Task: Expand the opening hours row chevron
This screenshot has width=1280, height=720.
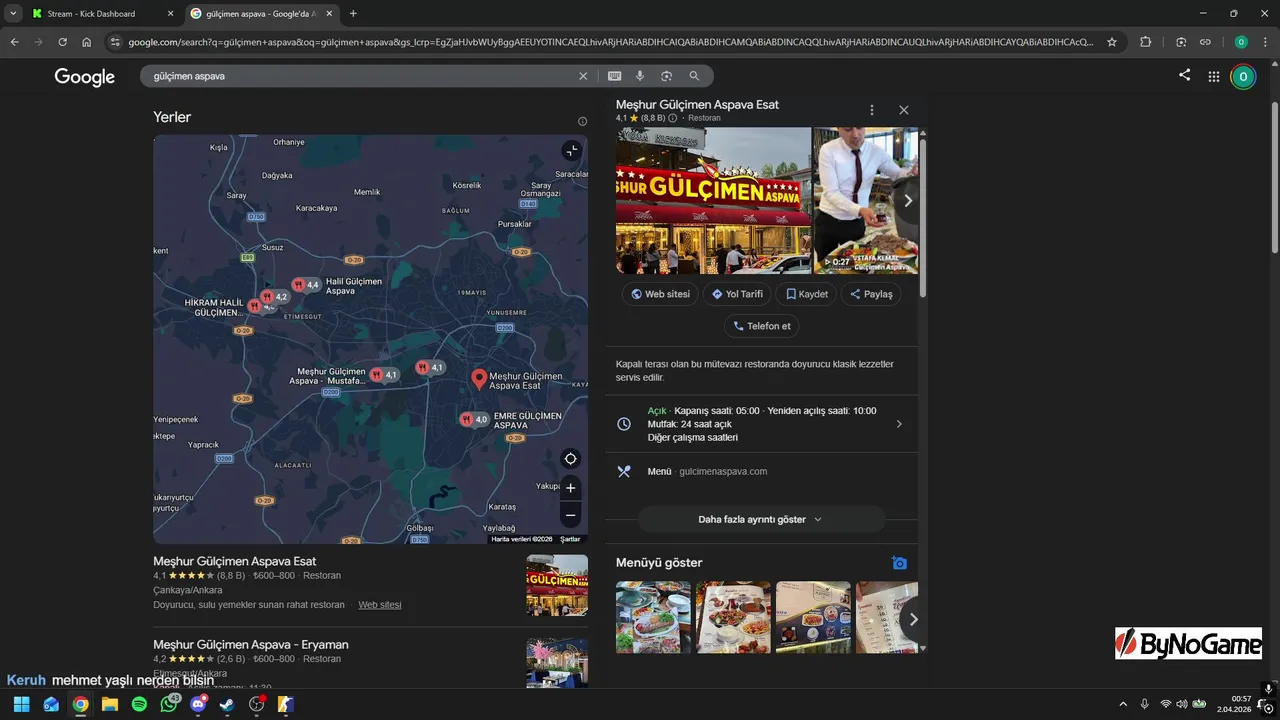Action: coord(898,424)
